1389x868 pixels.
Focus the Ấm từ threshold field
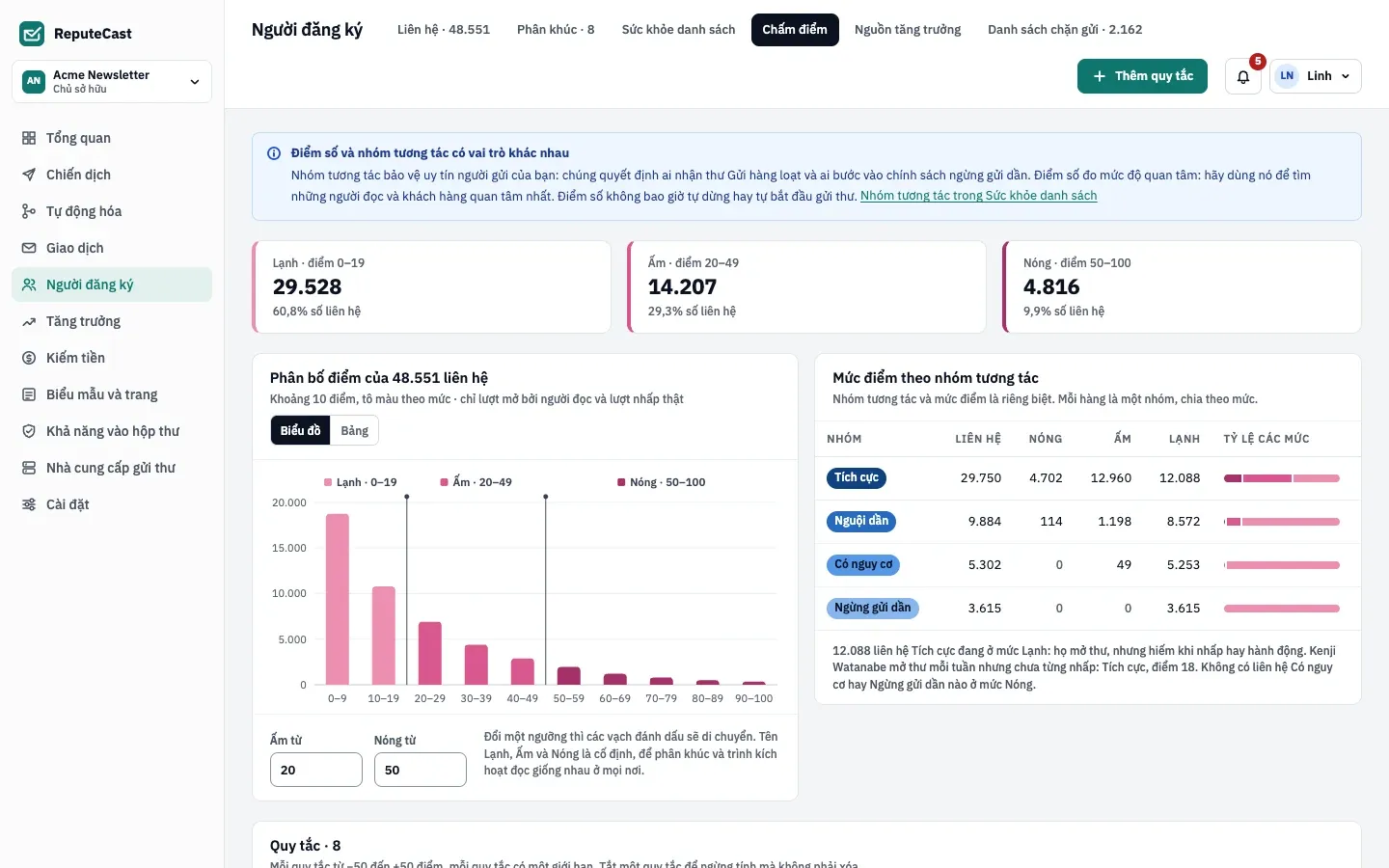pos(316,770)
